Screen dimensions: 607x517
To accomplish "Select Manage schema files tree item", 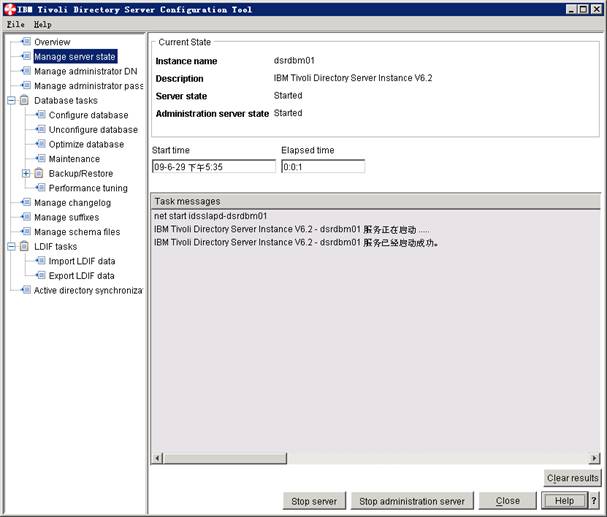I will [77, 232].
